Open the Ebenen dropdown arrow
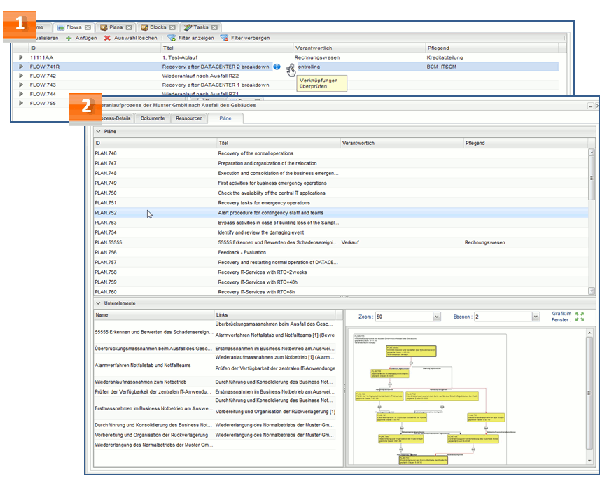The image size is (600, 486). [x=536, y=317]
